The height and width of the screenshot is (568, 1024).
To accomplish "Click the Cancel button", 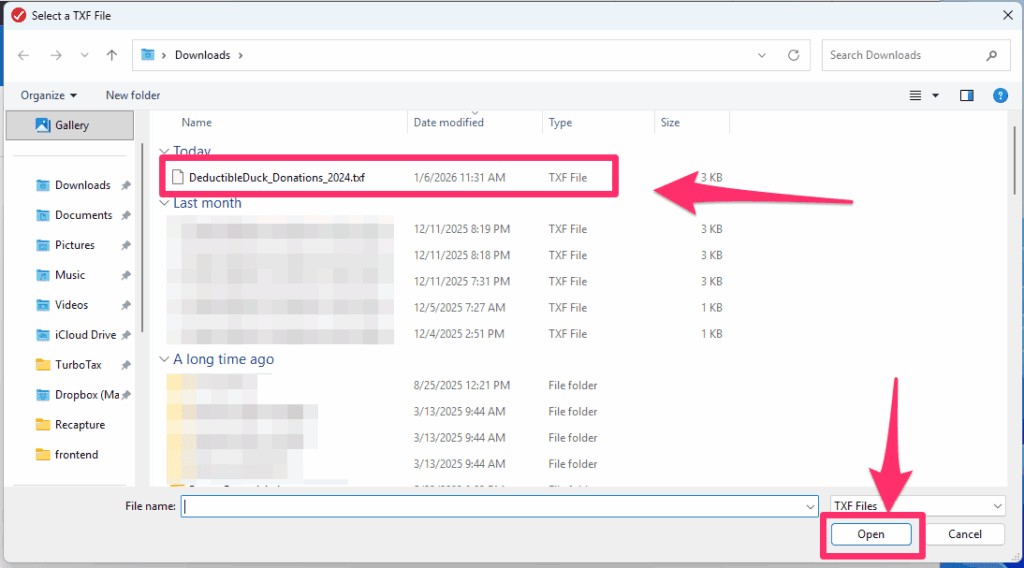I will click(964, 534).
